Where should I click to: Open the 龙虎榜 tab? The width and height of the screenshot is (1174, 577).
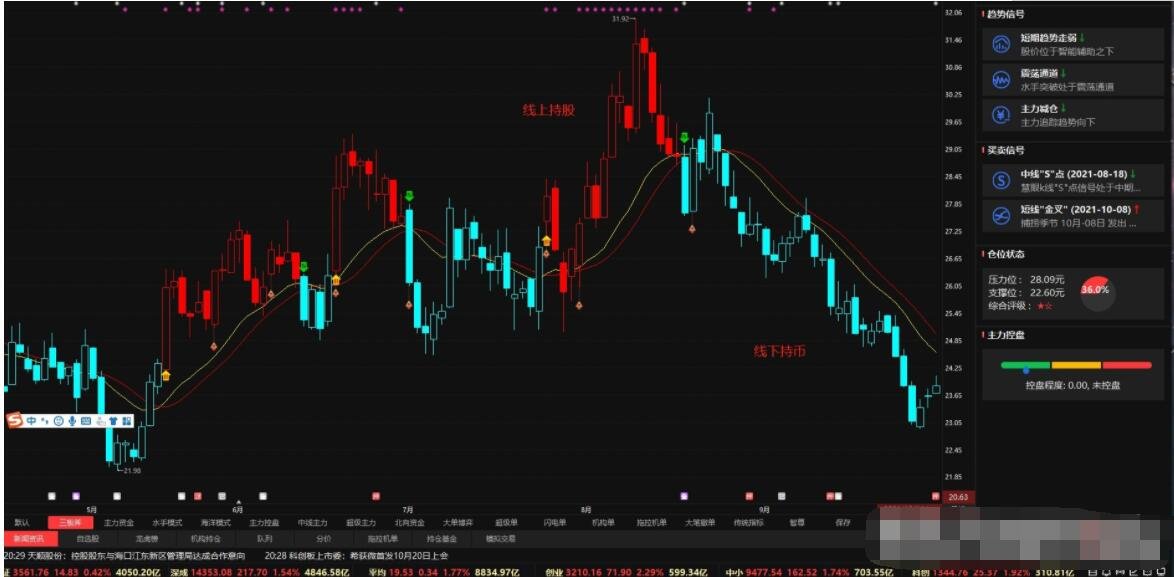pyautogui.click(x=145, y=537)
